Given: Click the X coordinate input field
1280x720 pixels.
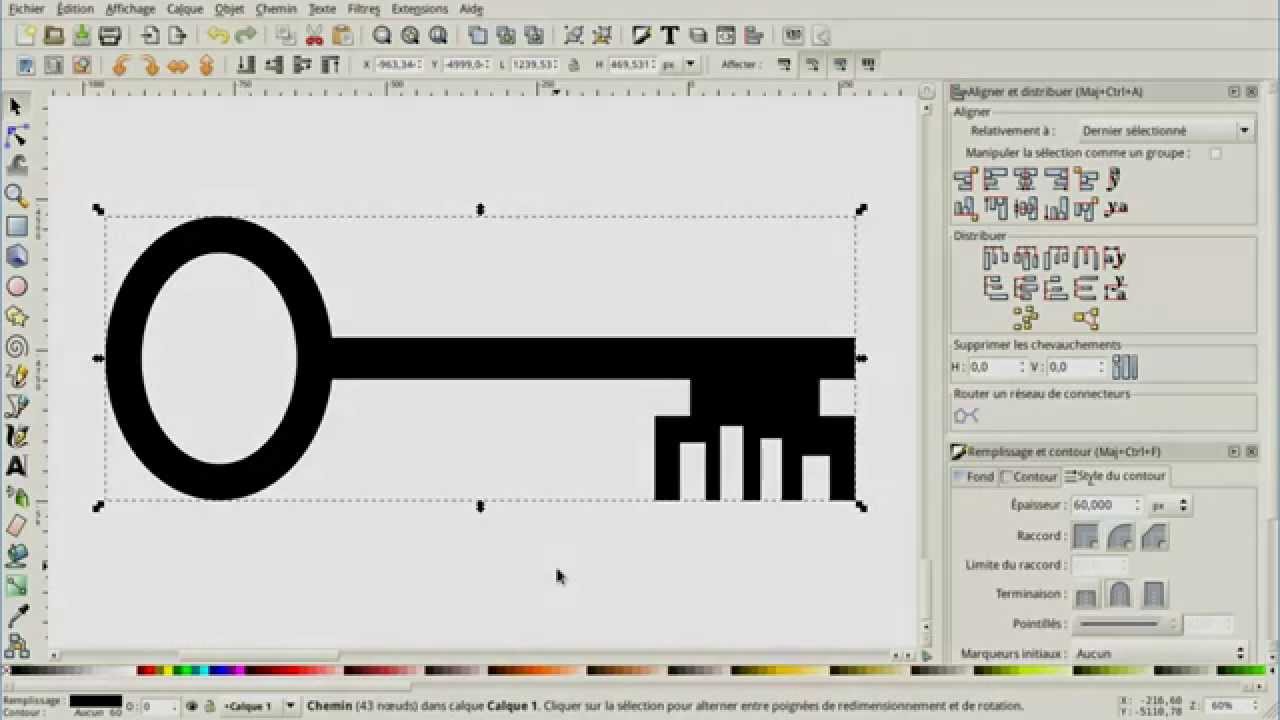Looking at the screenshot, I should pos(398,64).
